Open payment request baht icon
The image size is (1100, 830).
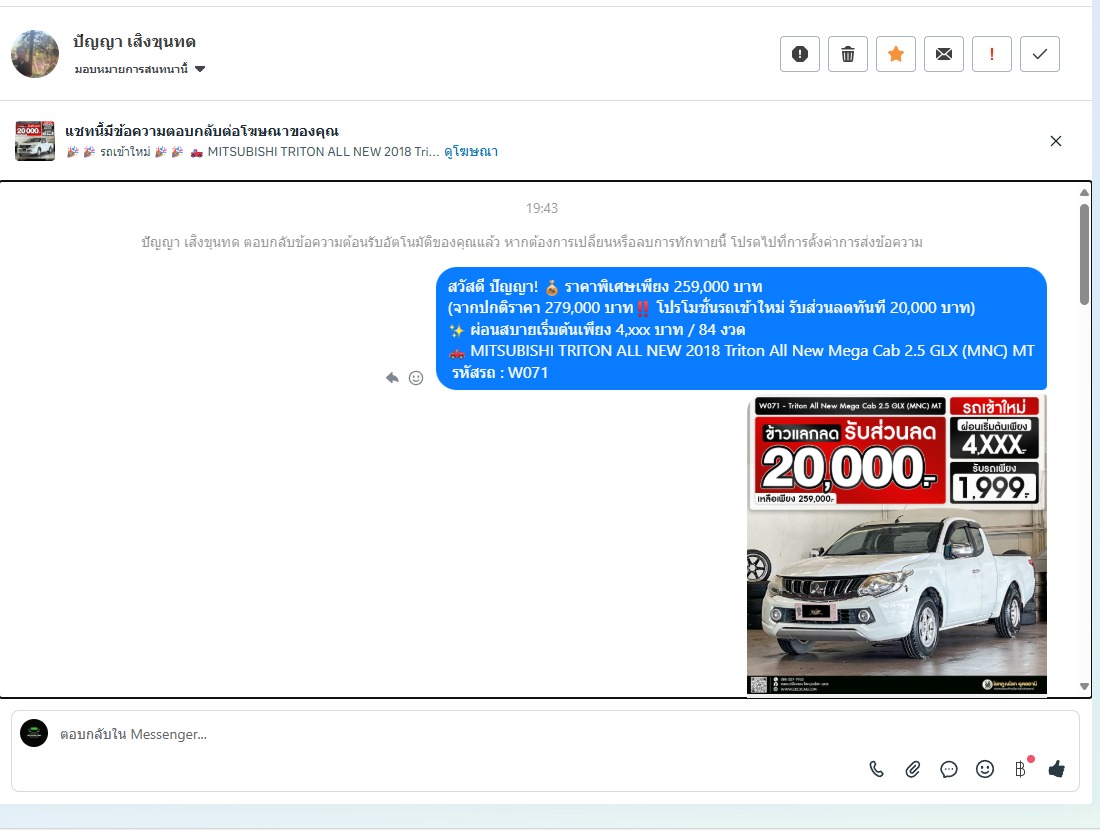tap(1021, 769)
